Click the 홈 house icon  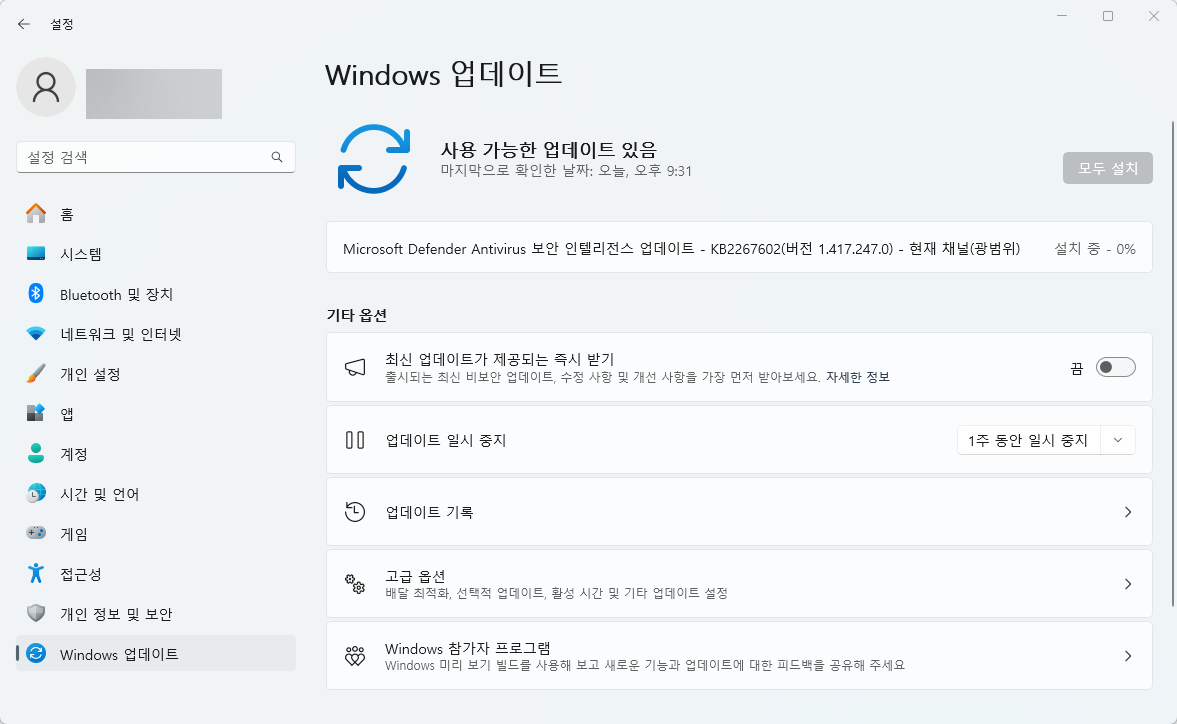36,214
